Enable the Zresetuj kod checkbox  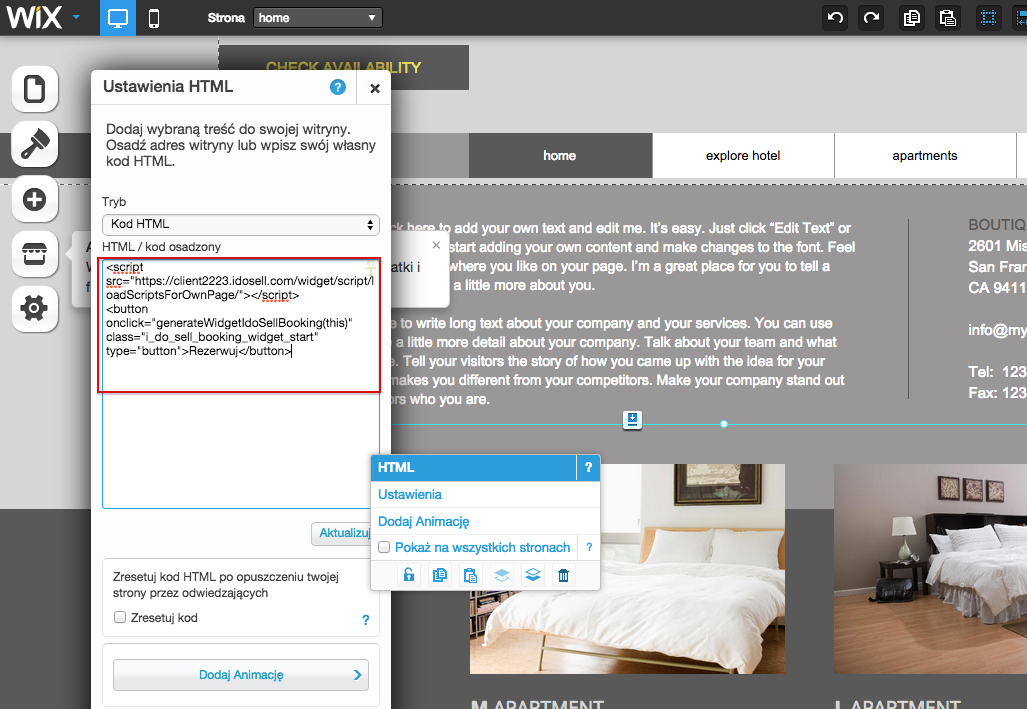[120, 617]
